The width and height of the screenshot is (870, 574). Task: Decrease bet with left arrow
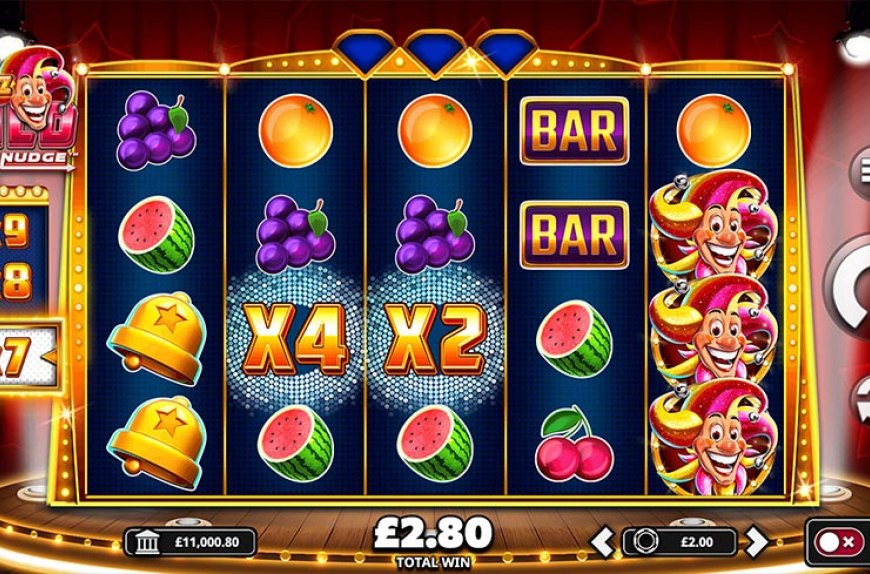[602, 541]
